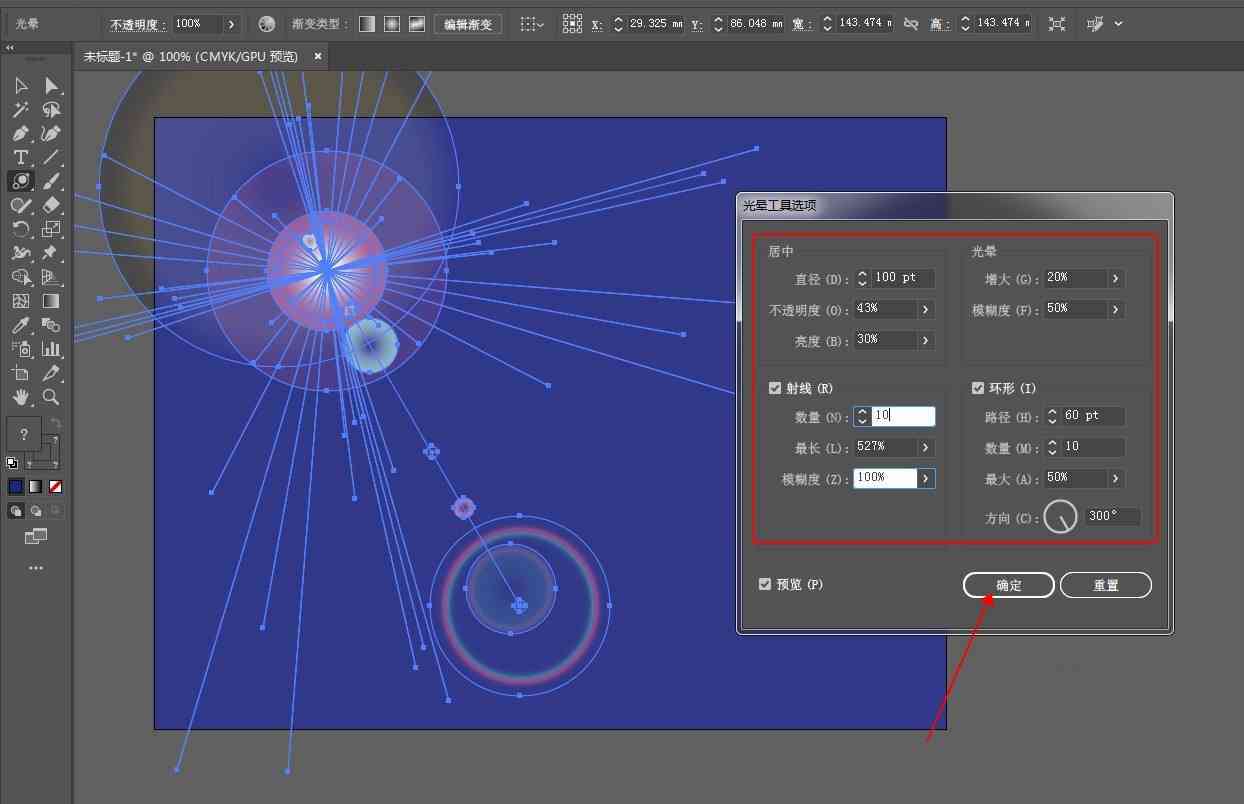This screenshot has height=804, width=1244.
Task: Click the blue Color fill swatch
Action: pos(16,487)
